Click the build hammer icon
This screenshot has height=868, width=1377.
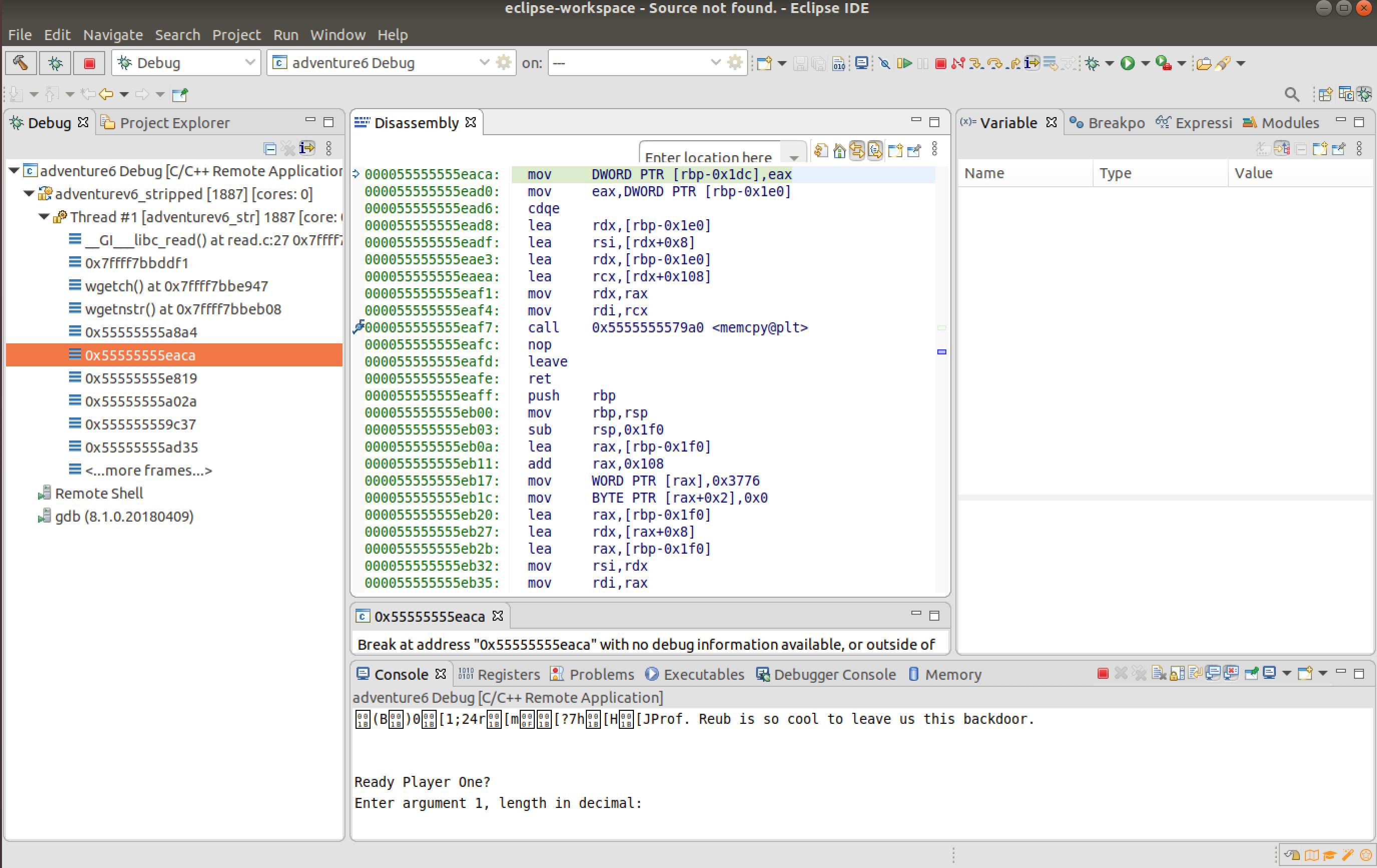point(21,63)
